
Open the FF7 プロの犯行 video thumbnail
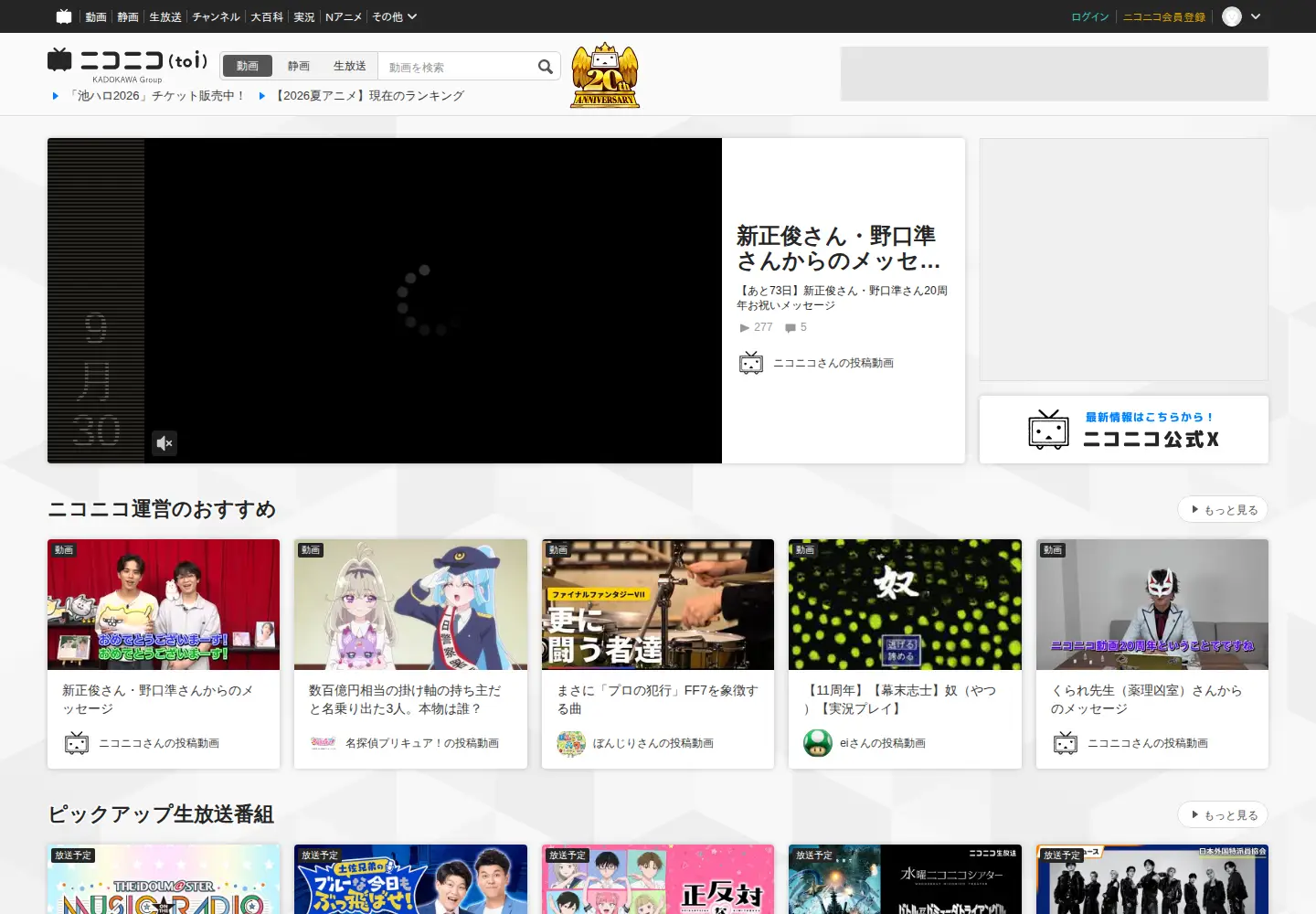click(658, 604)
